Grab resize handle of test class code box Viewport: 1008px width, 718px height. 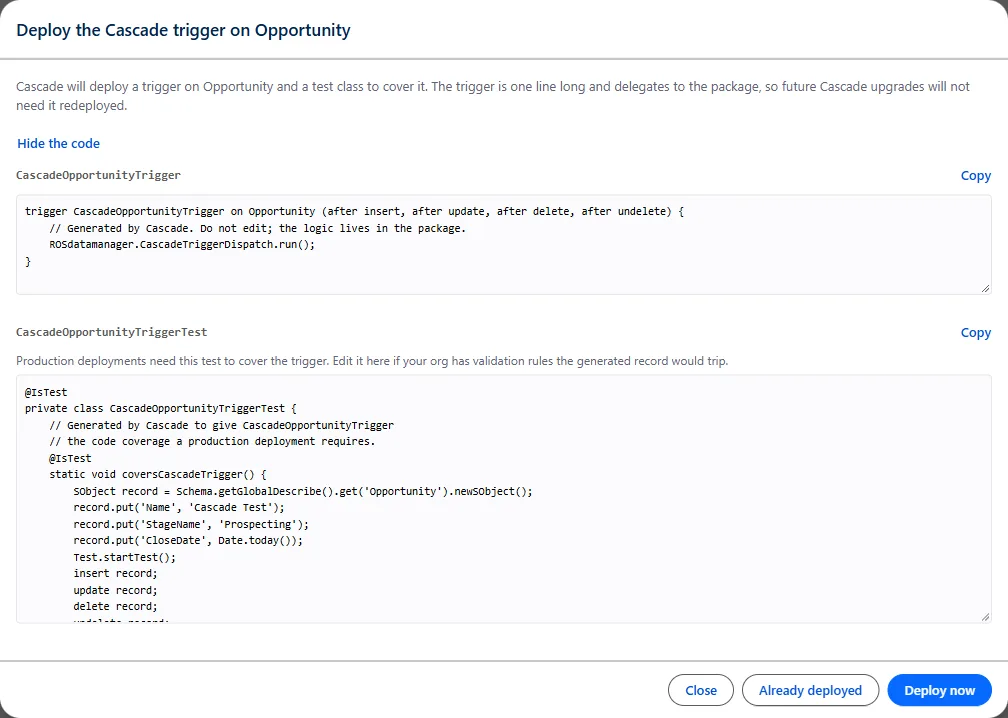986,617
